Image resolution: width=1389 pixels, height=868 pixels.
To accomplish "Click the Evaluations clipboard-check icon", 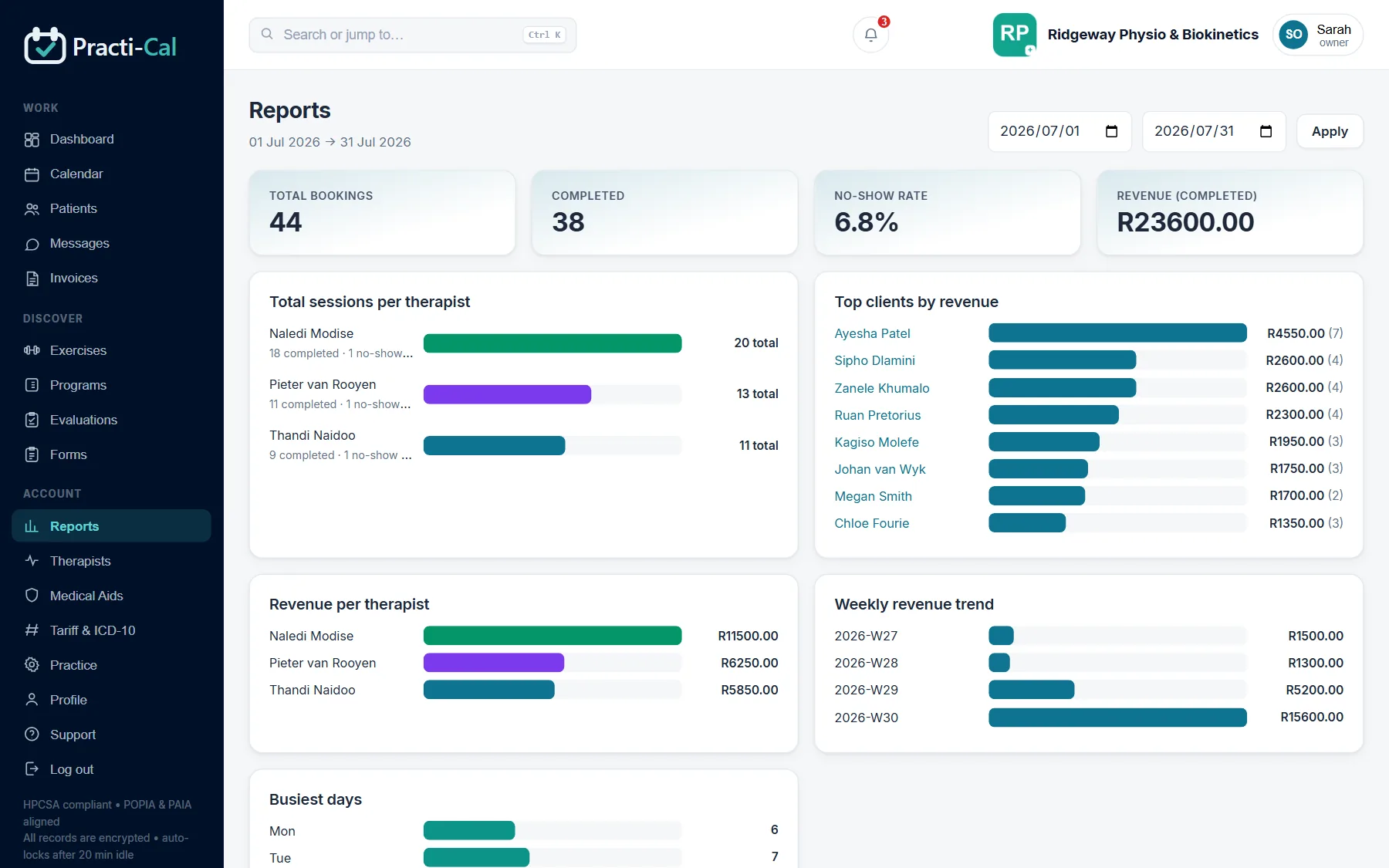I will [x=32, y=420].
